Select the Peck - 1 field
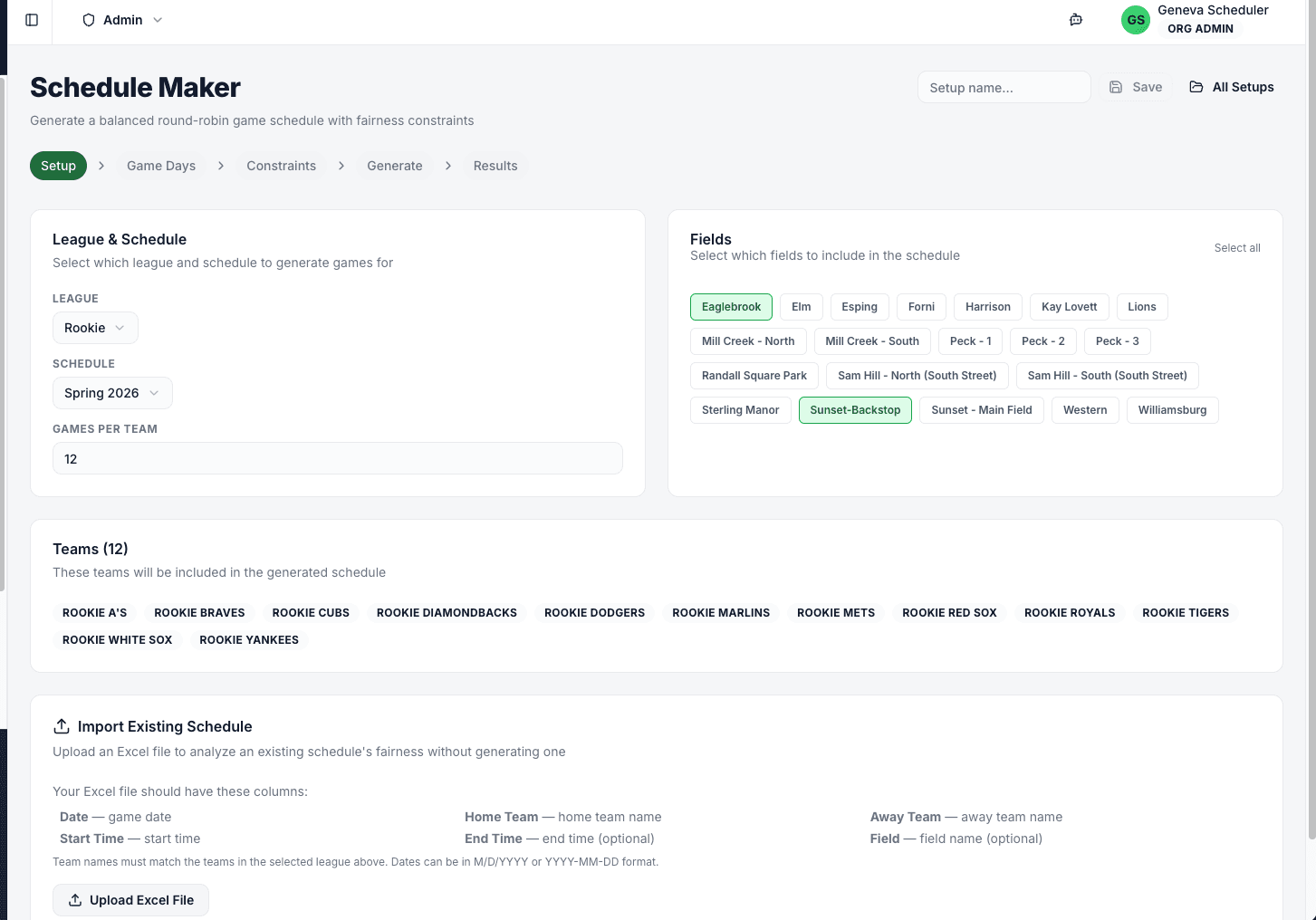This screenshot has height=920, width=1316. 971,341
